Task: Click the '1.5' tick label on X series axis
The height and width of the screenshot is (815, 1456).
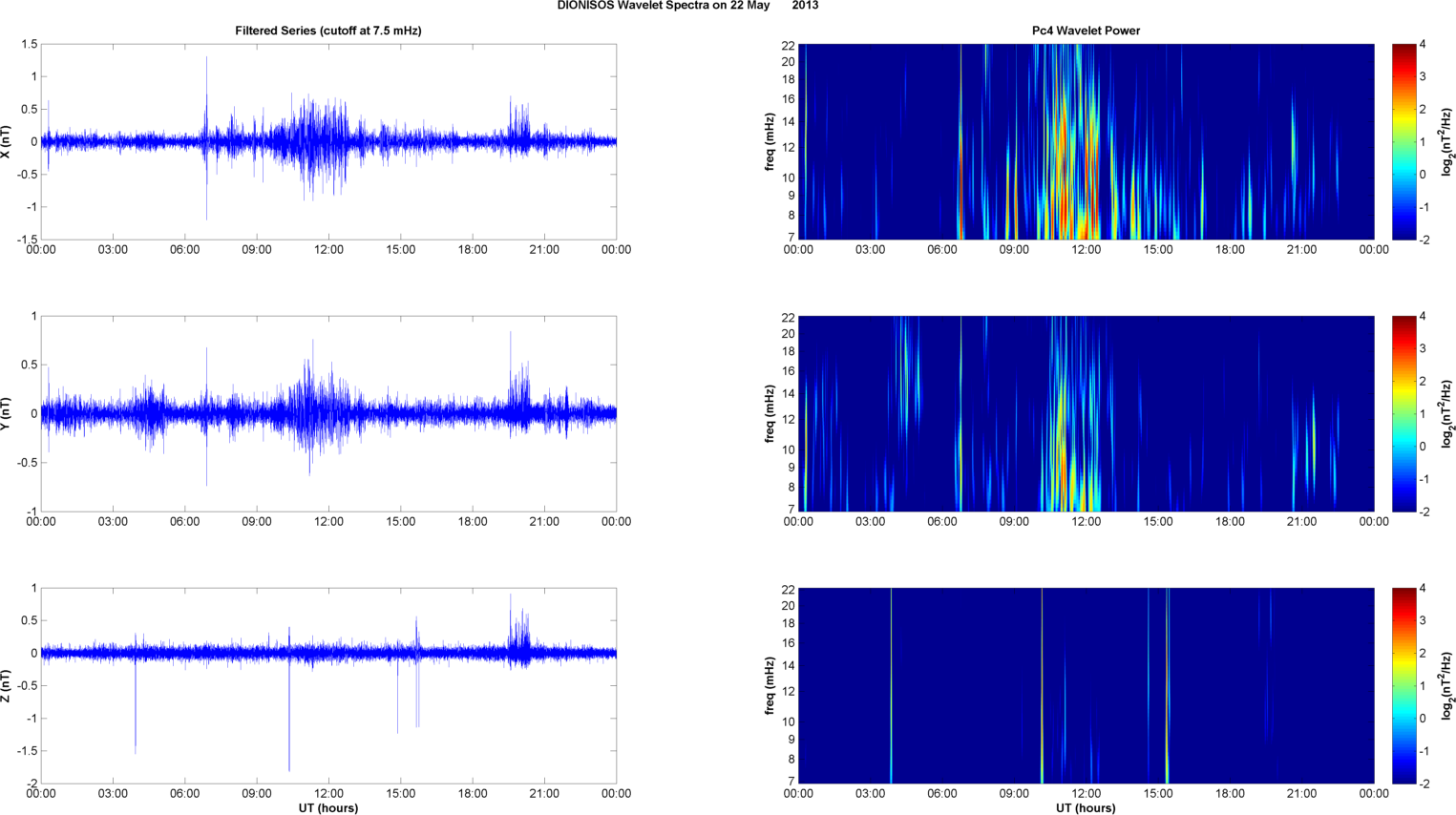Action: (x=29, y=45)
